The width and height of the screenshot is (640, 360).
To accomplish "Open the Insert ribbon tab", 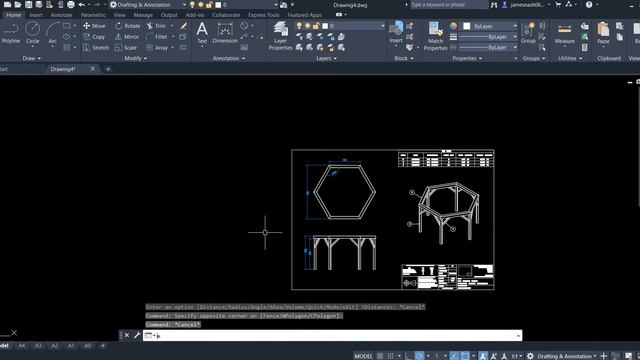I will coord(36,15).
